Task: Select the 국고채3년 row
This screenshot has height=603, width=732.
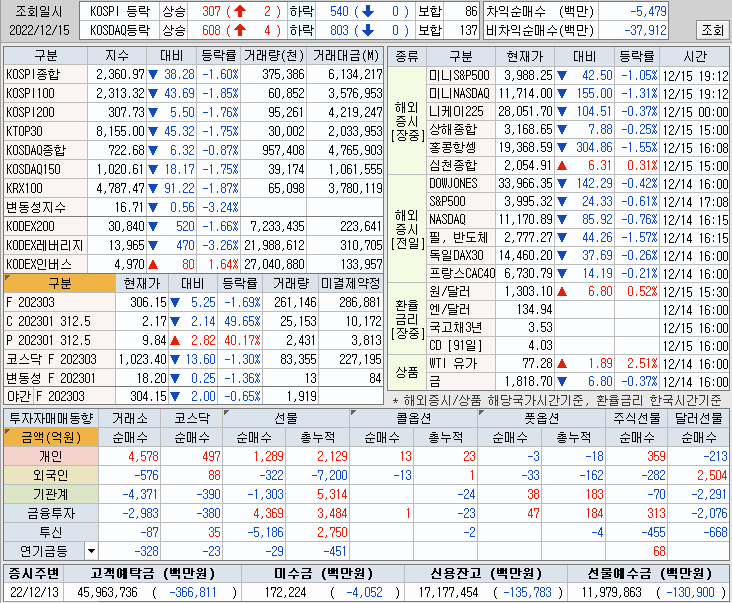Action: pos(578,328)
